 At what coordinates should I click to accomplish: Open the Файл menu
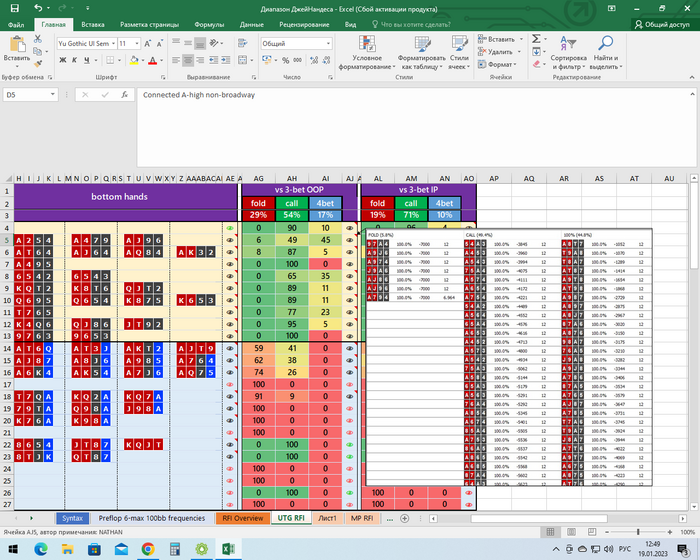(16, 25)
